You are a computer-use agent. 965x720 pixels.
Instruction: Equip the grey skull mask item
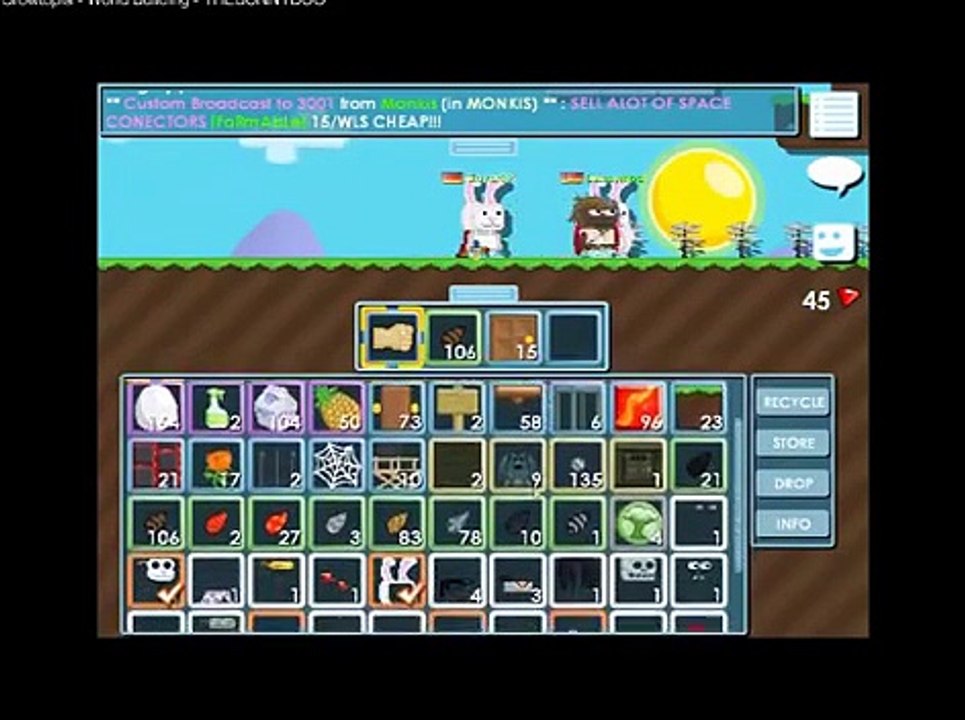point(638,580)
